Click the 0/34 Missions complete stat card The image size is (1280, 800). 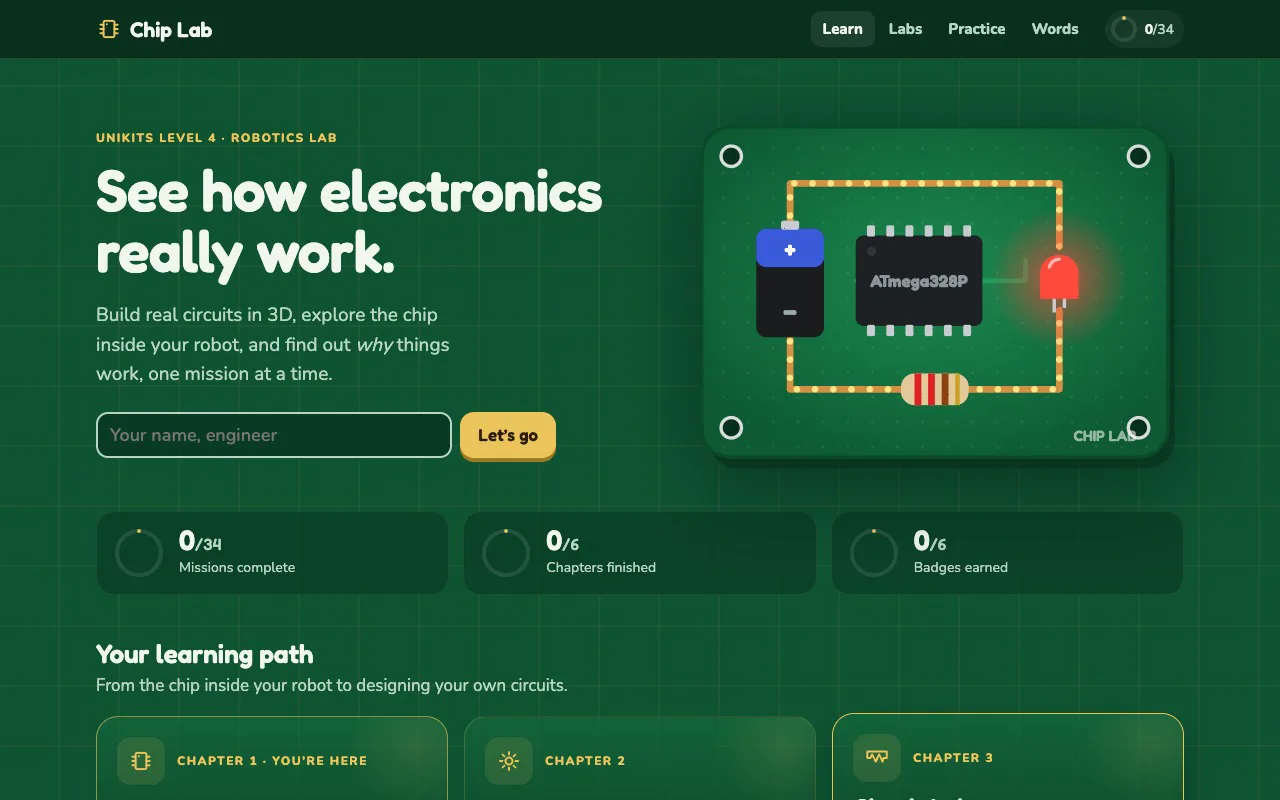(x=272, y=553)
